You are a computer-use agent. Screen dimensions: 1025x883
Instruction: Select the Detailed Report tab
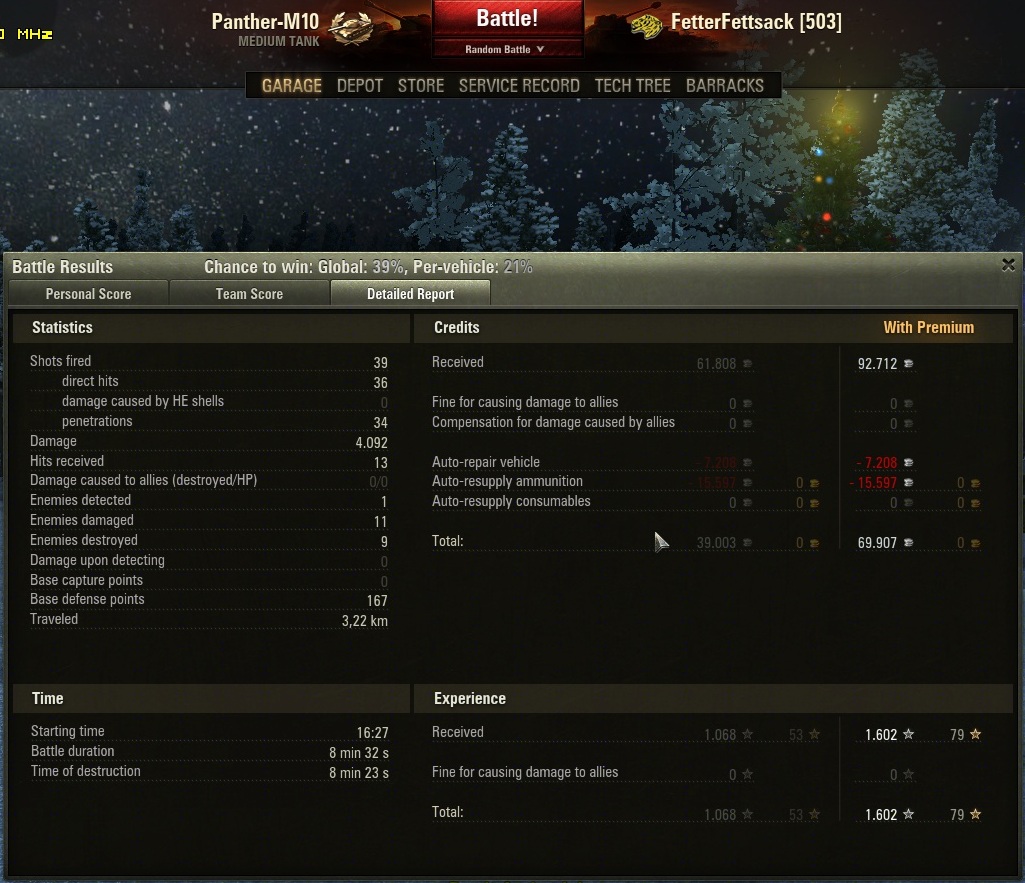(411, 294)
